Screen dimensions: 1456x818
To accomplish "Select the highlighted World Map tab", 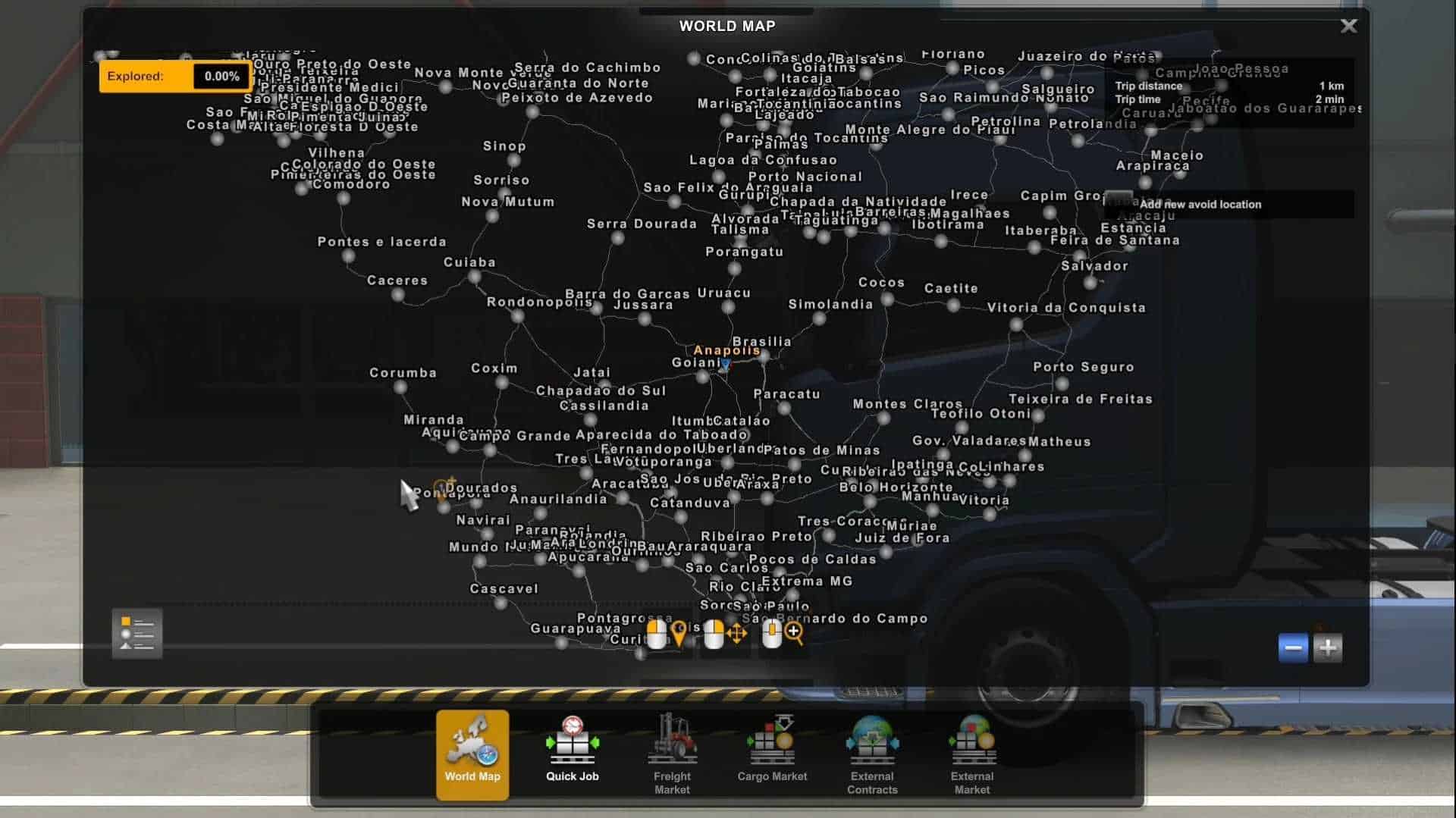I will (472, 753).
